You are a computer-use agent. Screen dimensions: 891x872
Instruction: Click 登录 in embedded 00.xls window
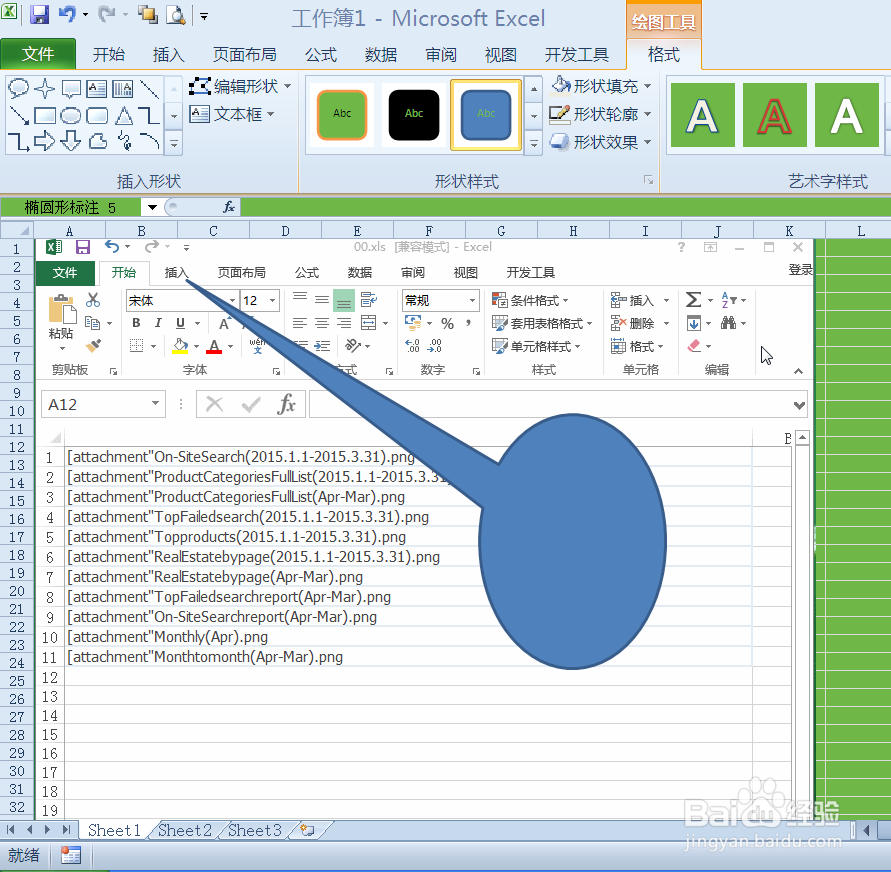800,270
